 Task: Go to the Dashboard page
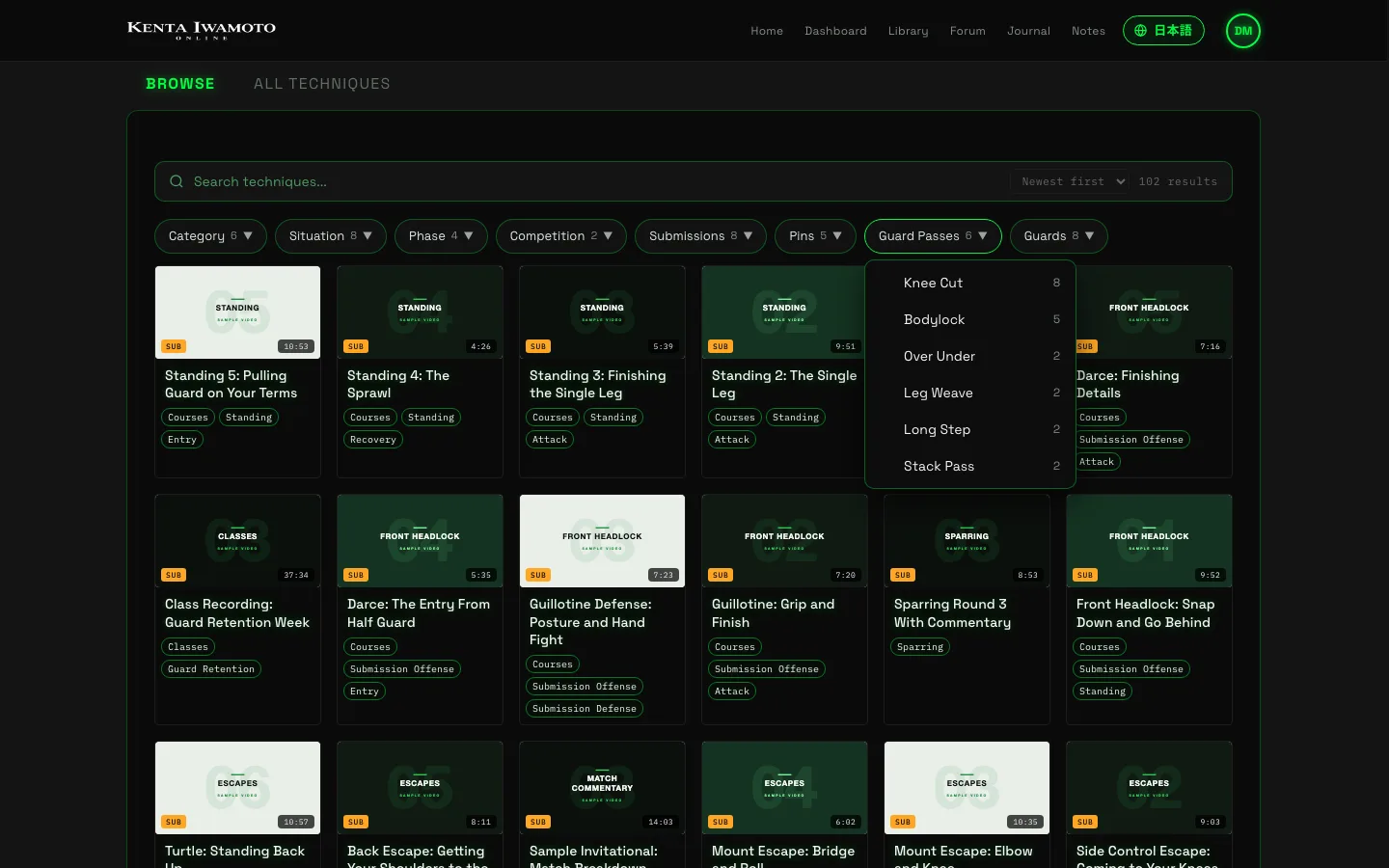(835, 31)
